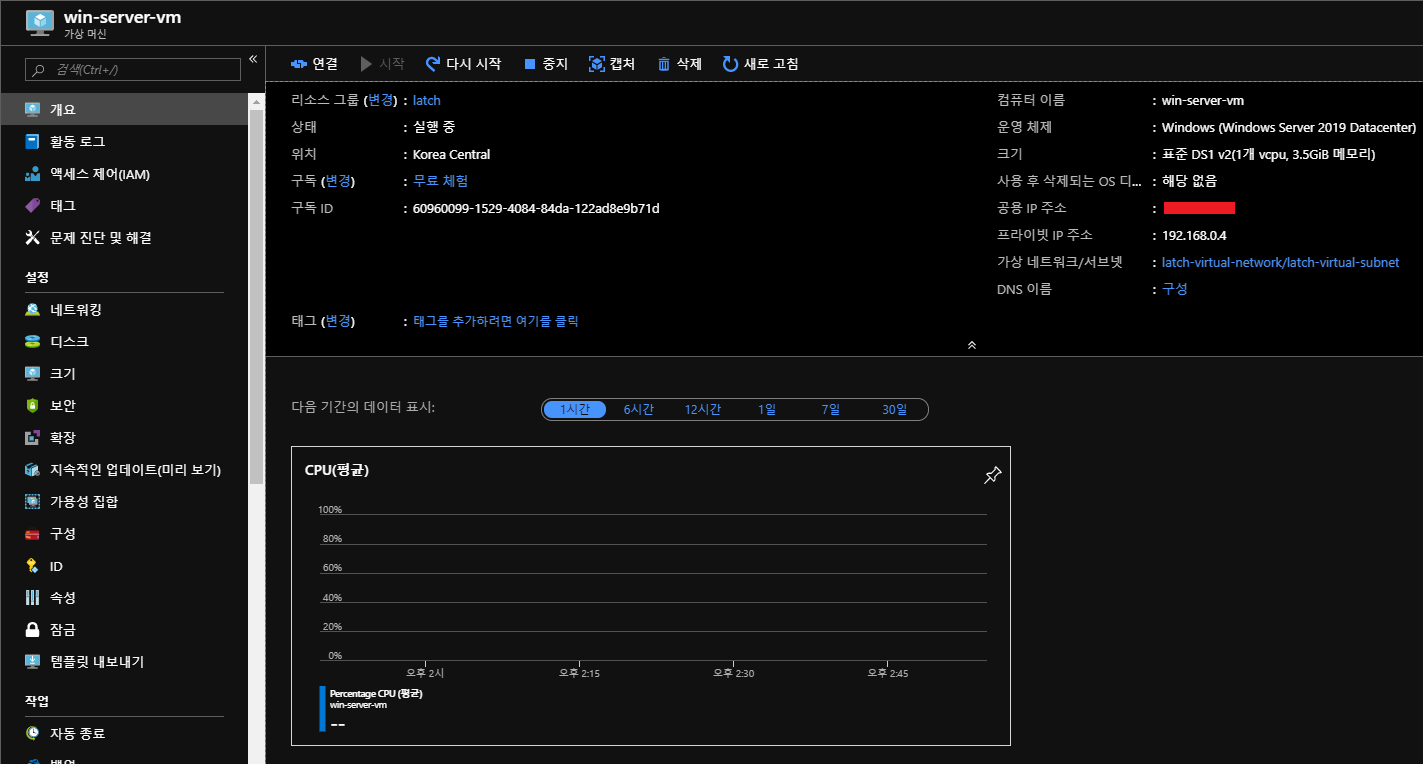The image size is (1423, 764).
Task: Click the CPU(평균) chart title
Action: [x=337, y=470]
